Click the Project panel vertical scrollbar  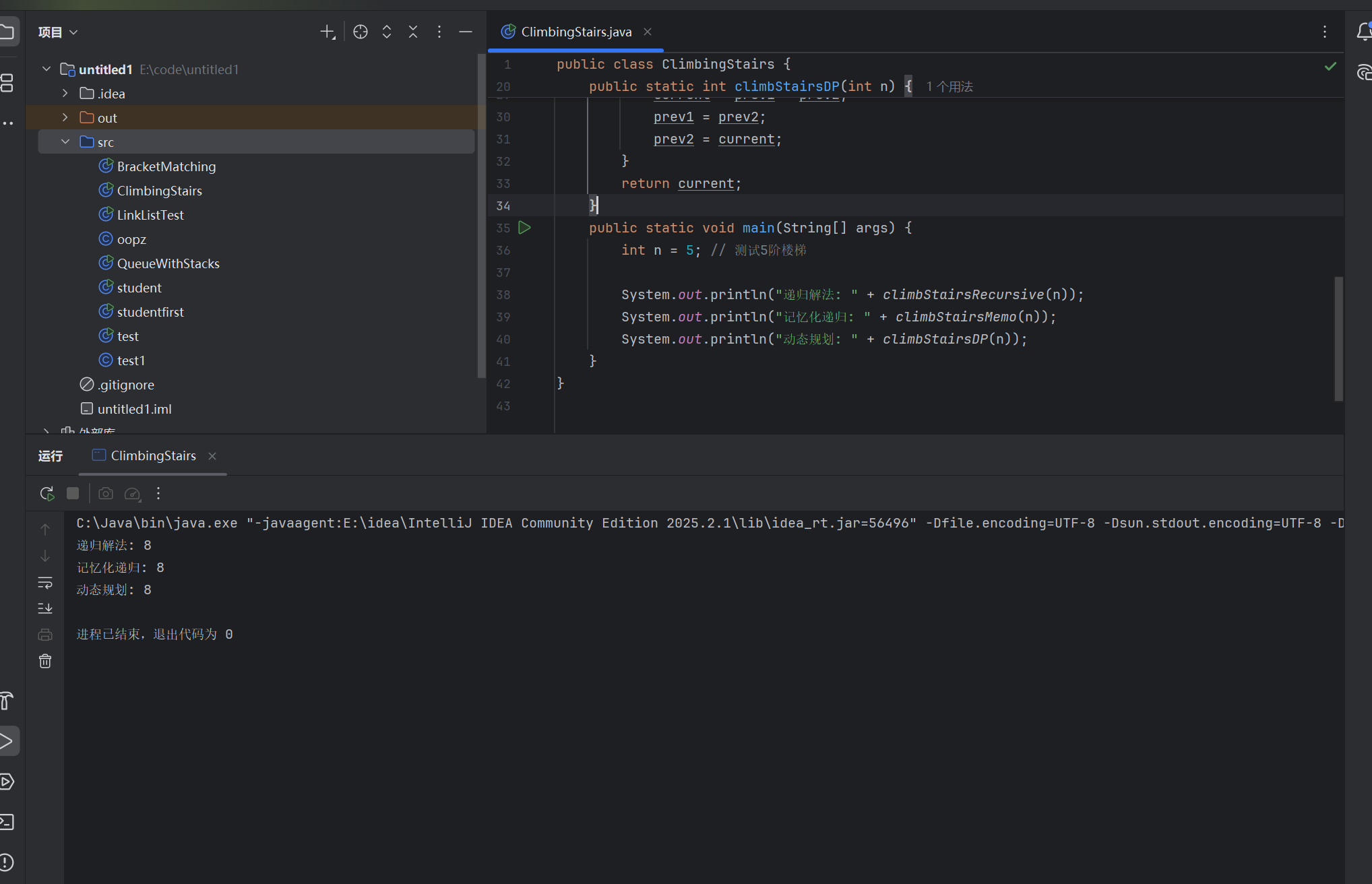pyautogui.click(x=481, y=216)
